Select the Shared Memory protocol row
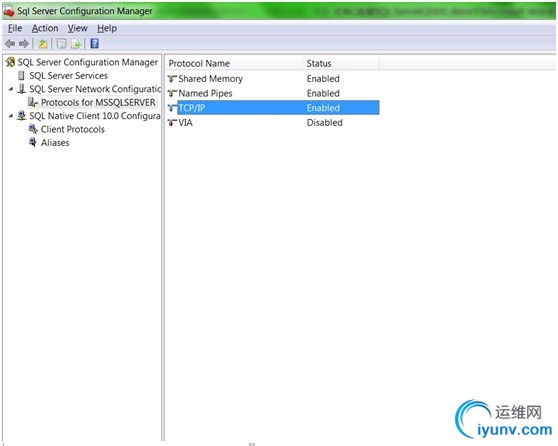 tap(273, 79)
